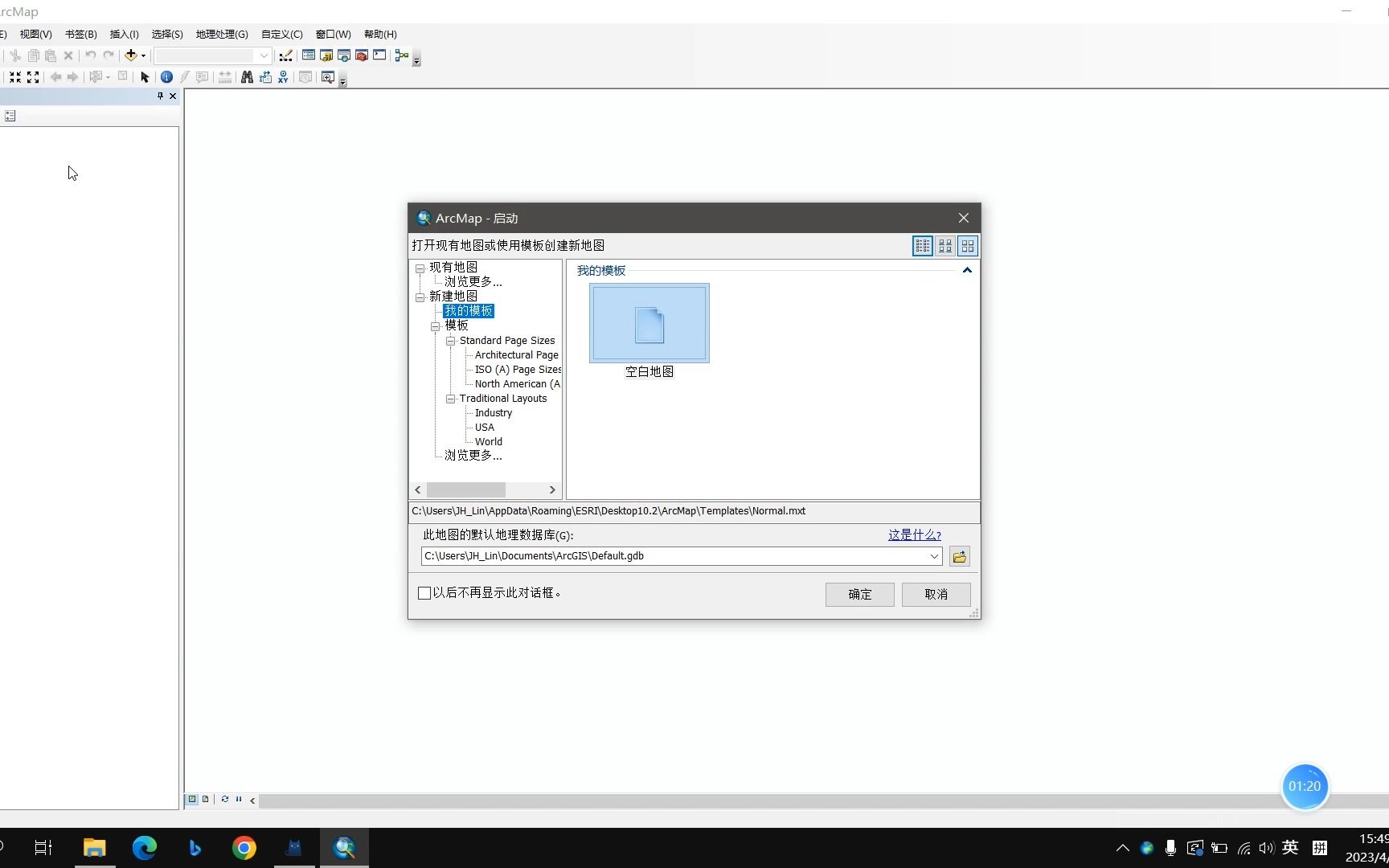Click the Select Features tool

(x=96, y=77)
